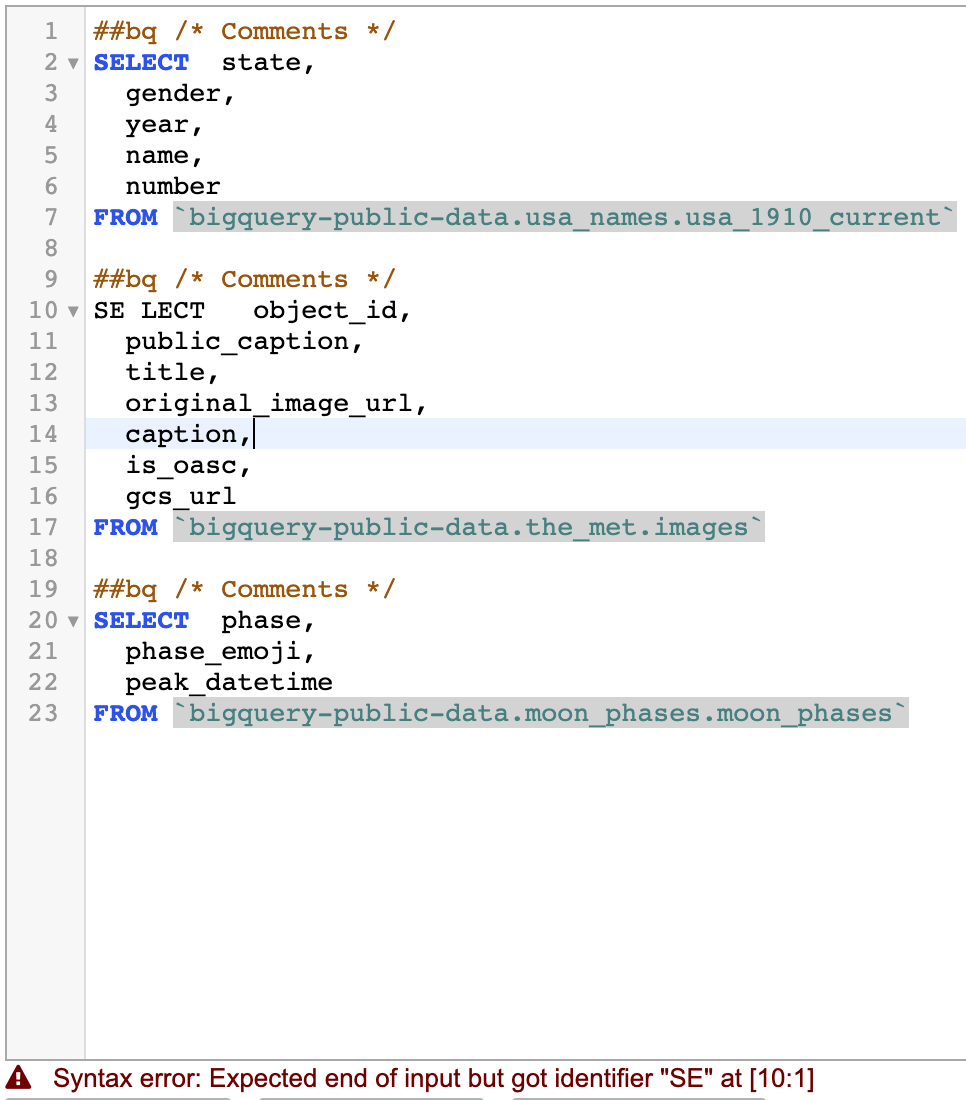The image size is (966, 1100).
Task: Click 'peak_datetime' column text
Action: pyautogui.click(x=229, y=682)
